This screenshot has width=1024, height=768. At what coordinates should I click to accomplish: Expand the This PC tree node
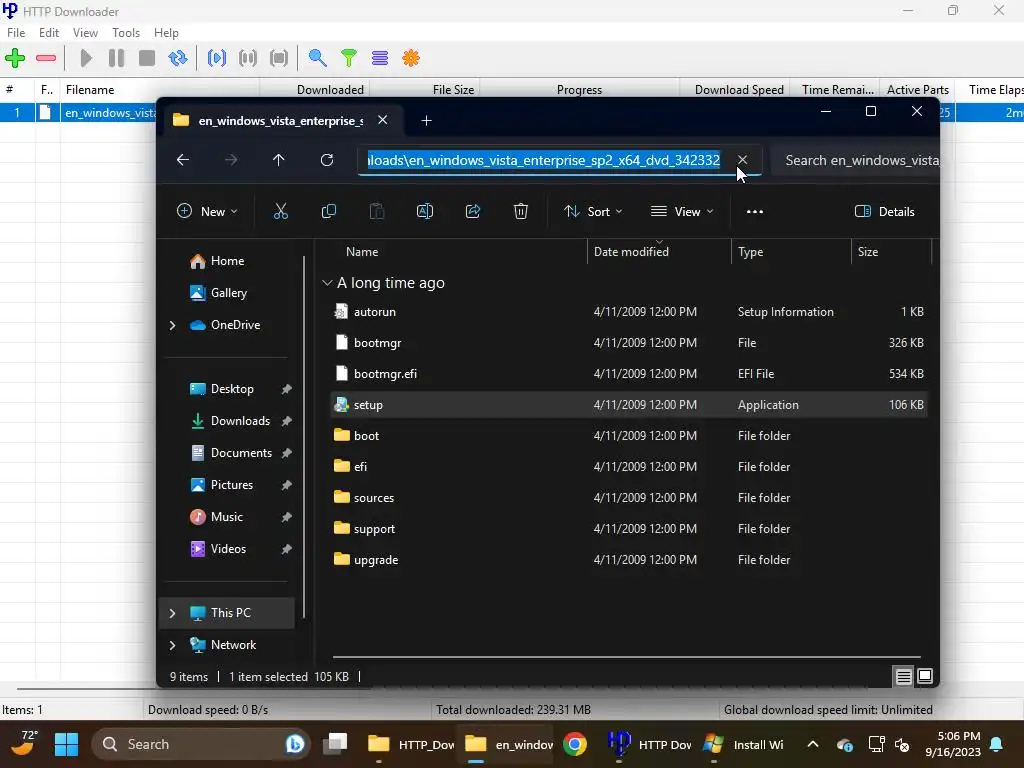pos(172,613)
